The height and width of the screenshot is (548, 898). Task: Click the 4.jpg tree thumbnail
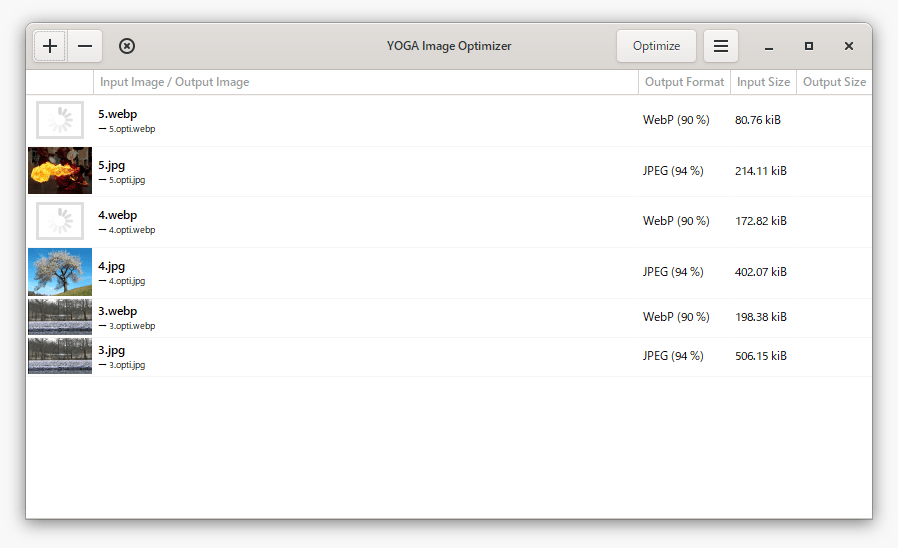coord(60,272)
